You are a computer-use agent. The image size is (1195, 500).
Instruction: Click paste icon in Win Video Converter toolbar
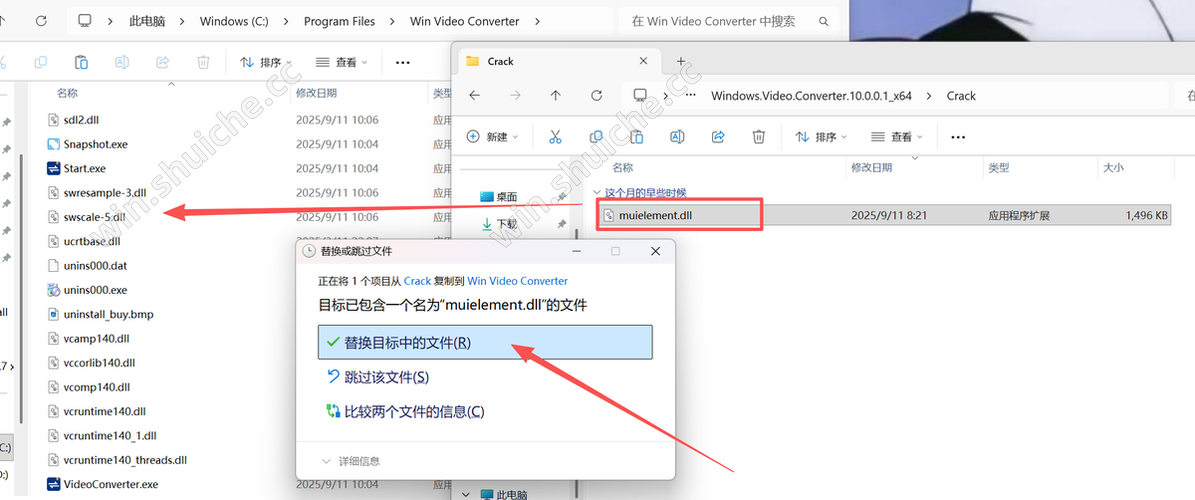click(82, 62)
